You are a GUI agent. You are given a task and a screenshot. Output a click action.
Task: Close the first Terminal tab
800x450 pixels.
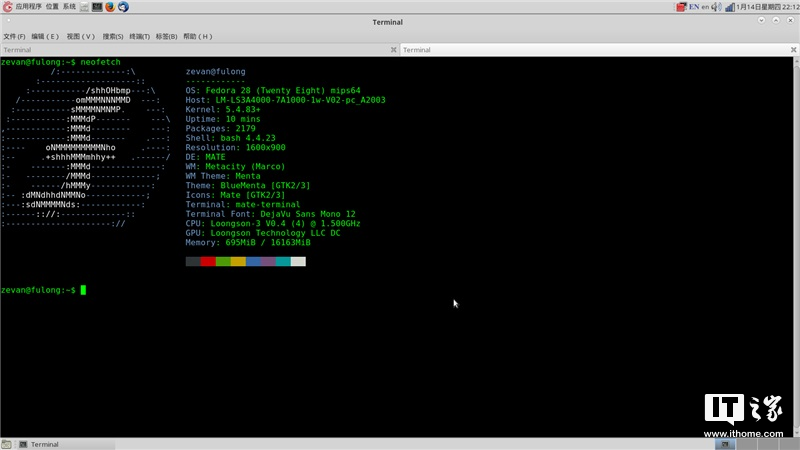click(x=393, y=49)
